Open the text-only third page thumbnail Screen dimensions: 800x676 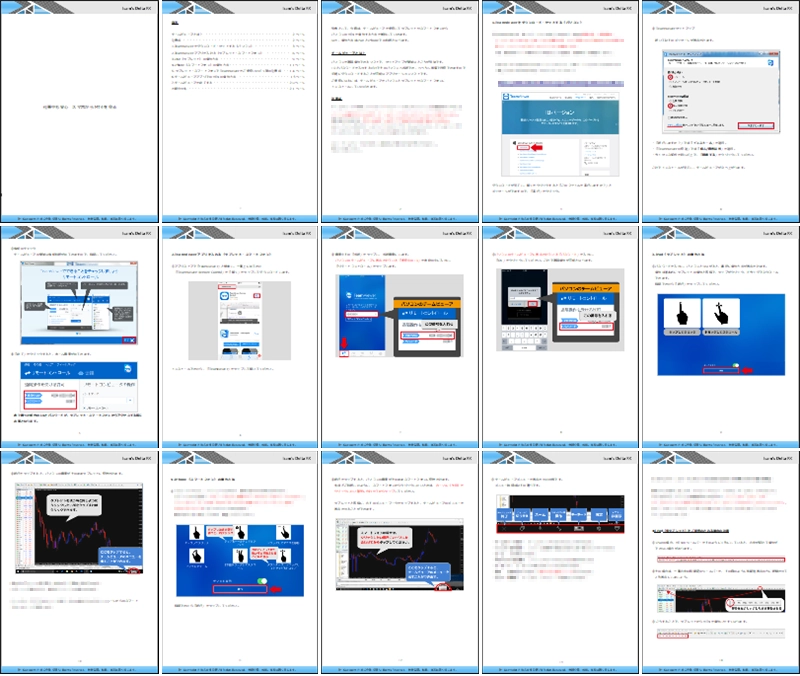click(399, 112)
